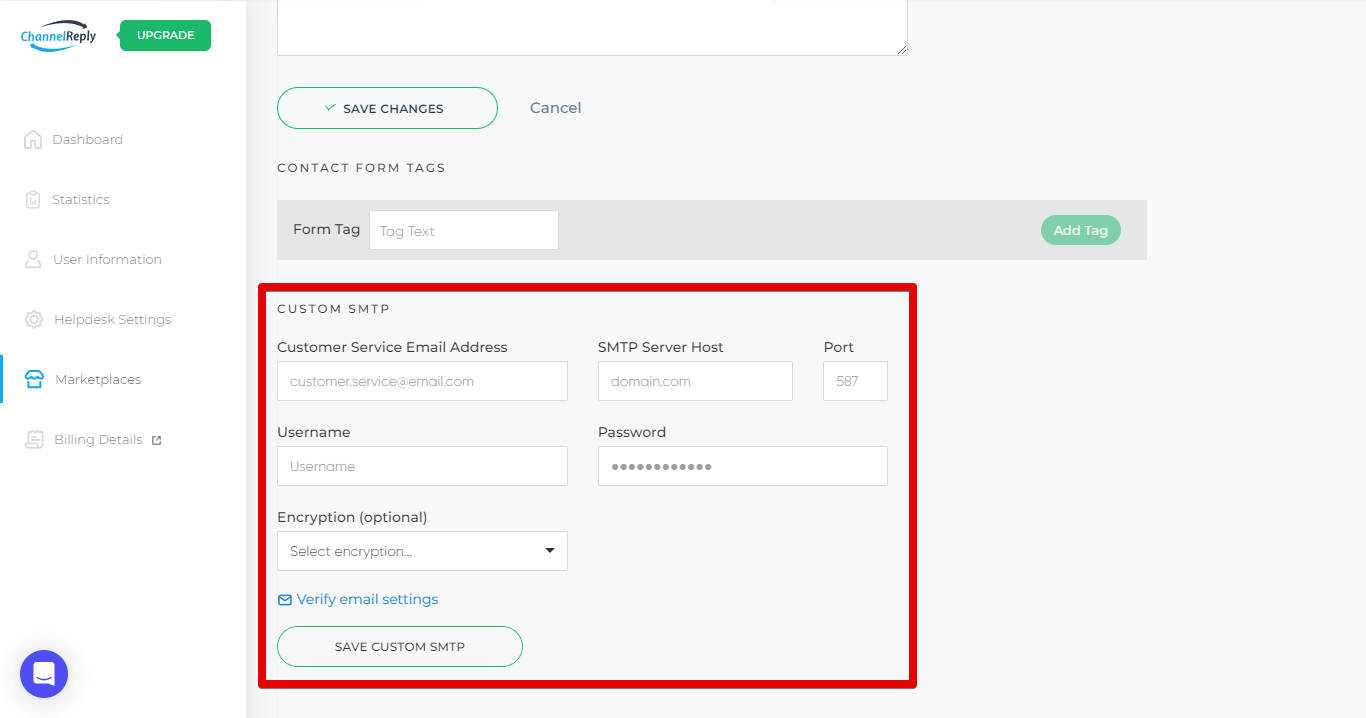Click the Username label
This screenshot has height=718, width=1366.
314,432
